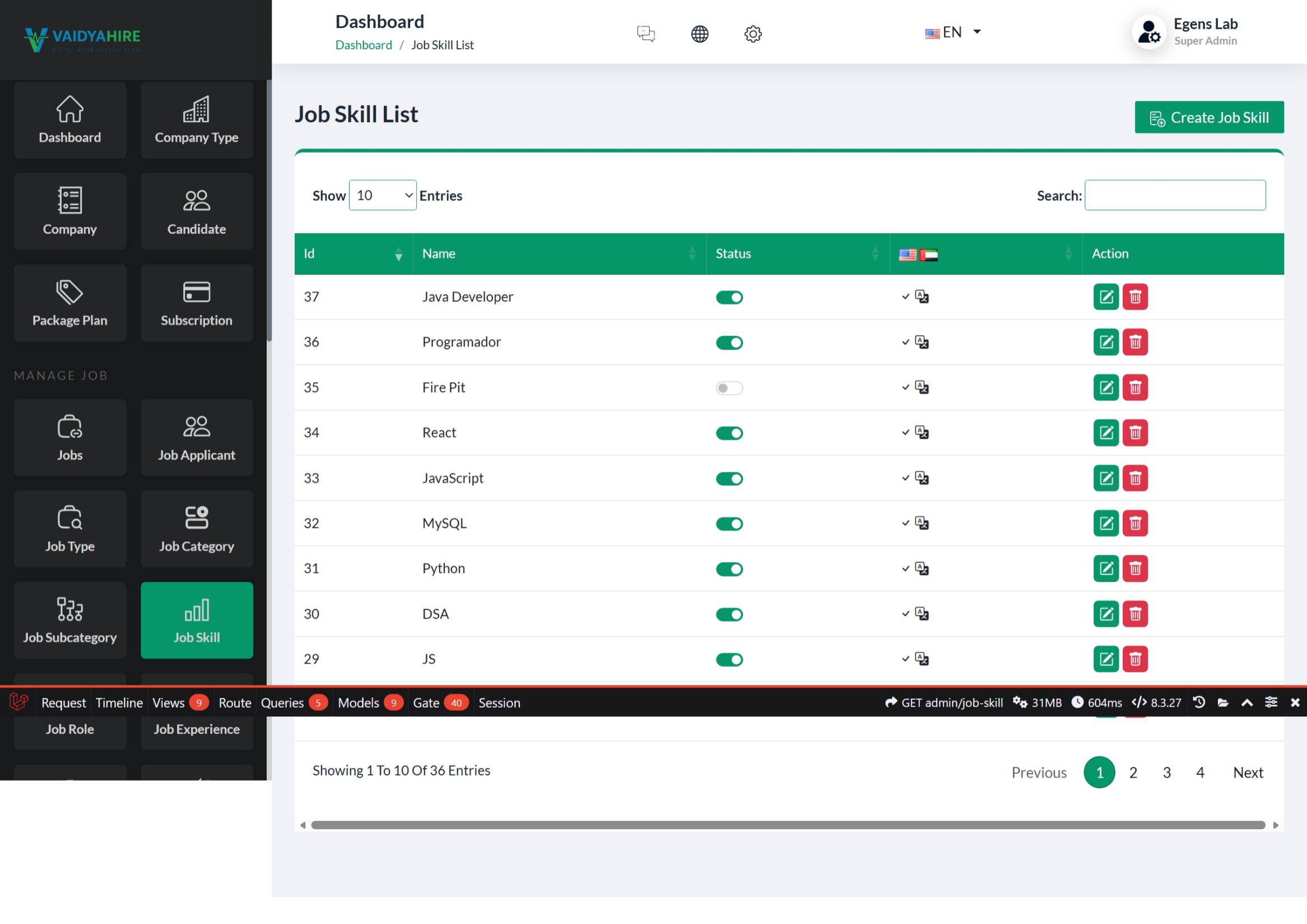The height and width of the screenshot is (924, 1307).
Task: Turn off the MySQL status switch
Action: coord(729,524)
